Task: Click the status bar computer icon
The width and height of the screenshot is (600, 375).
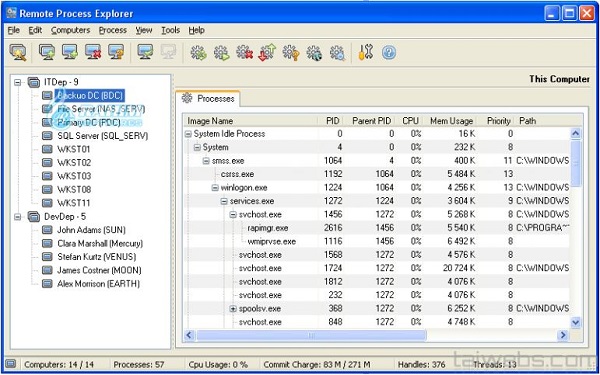Action: click(x=11, y=364)
